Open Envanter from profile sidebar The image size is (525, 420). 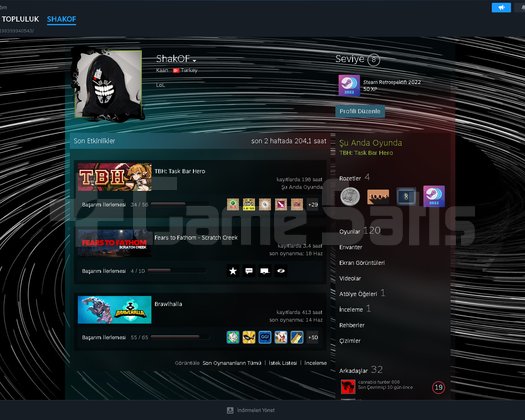(351, 247)
